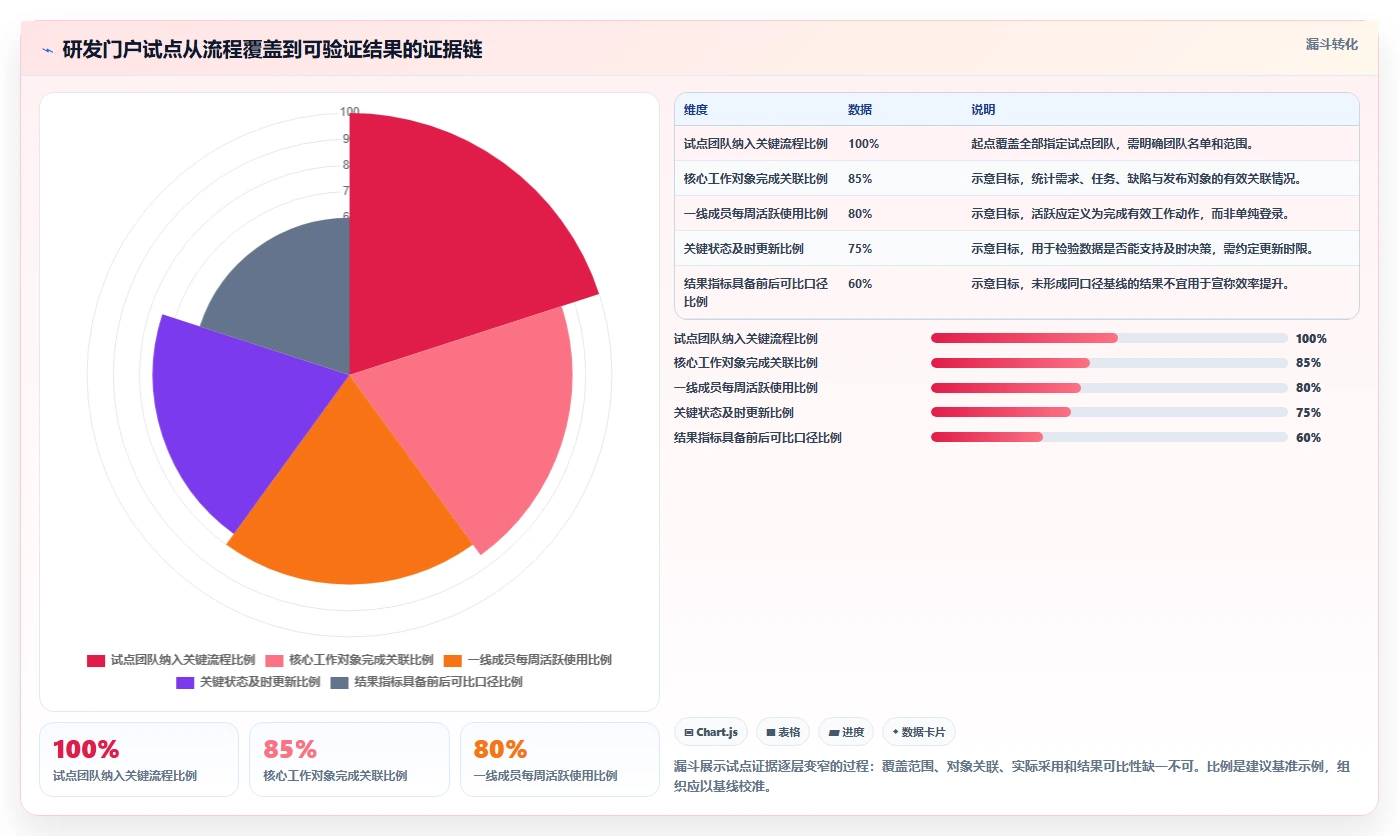The image size is (1399, 836).
Task: Click the description starting 起点覆盖全部指定试点团队
Action: (1113, 144)
